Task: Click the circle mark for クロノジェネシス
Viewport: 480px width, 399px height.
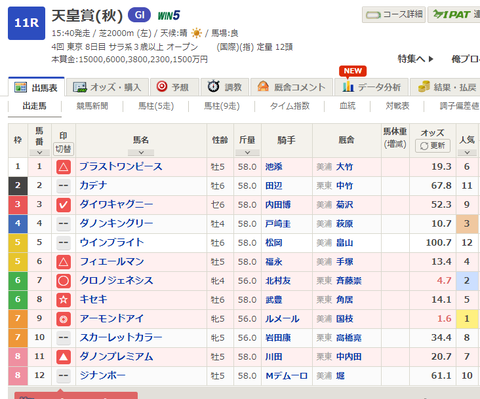Action: [x=63, y=281]
